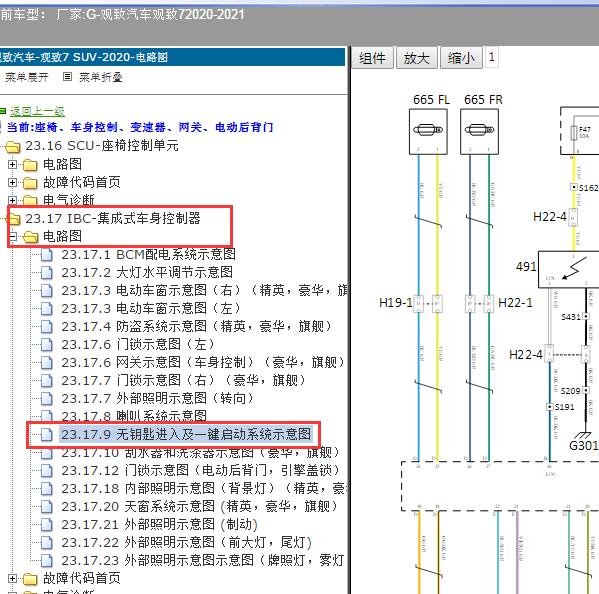
Task: Open 23.17.6 门锁示意图（左）
Action: click(139, 344)
